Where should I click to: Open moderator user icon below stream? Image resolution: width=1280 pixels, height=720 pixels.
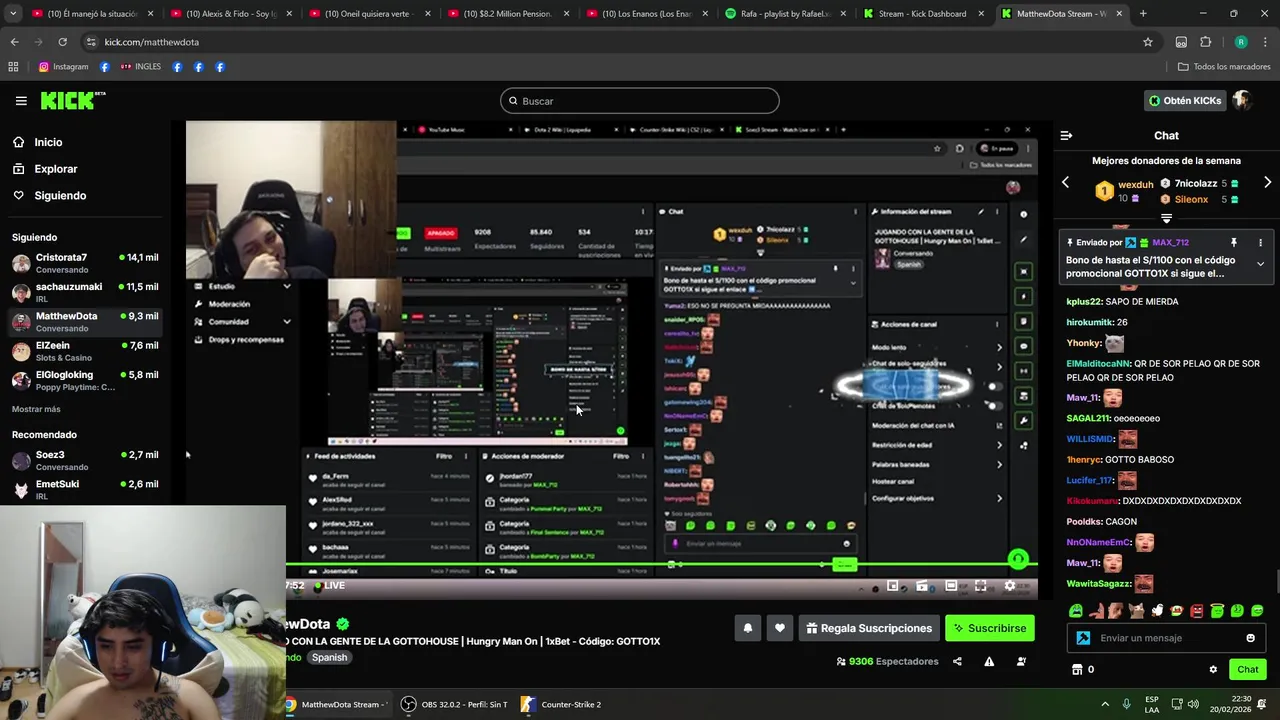(x=1021, y=661)
